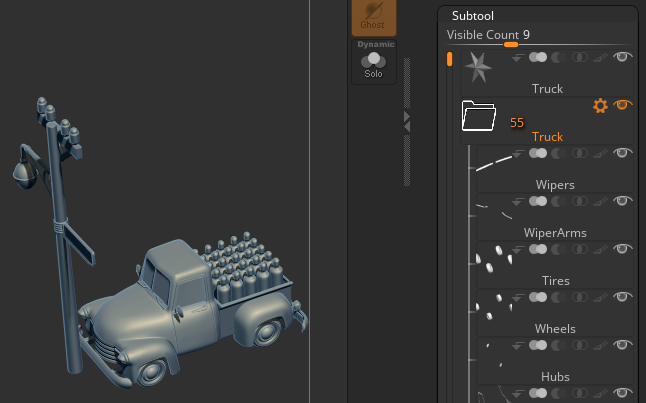Set union mode on top Truck subtool
The width and height of the screenshot is (646, 403).
pos(538,57)
